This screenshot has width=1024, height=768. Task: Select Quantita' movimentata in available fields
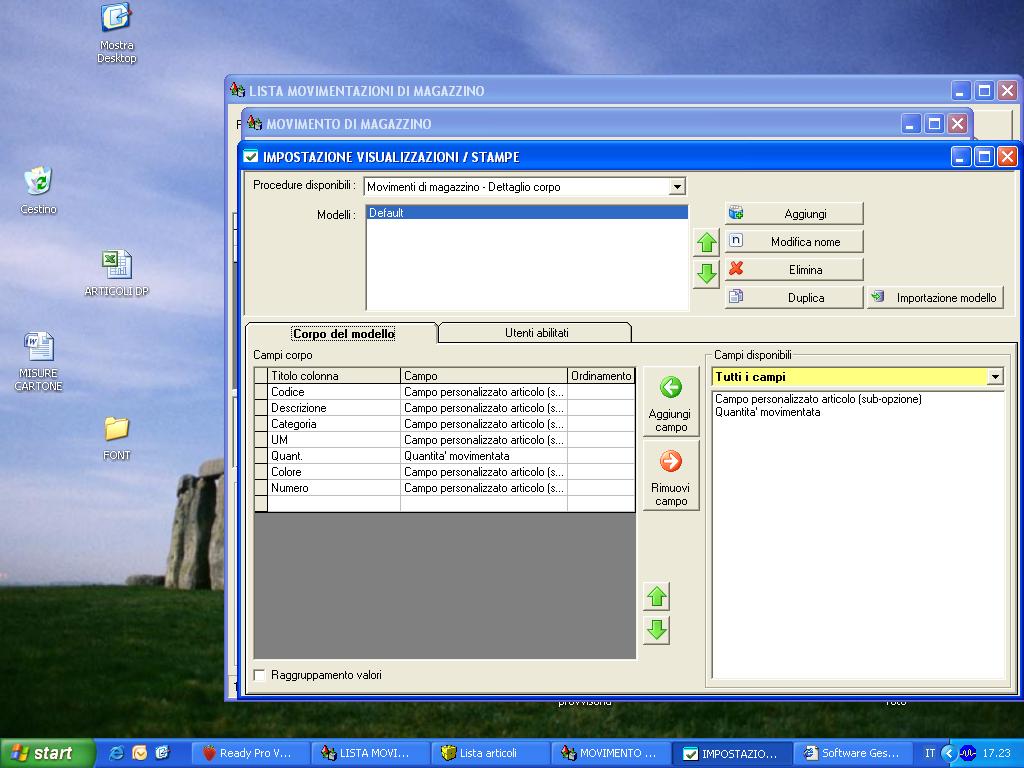[767, 412]
